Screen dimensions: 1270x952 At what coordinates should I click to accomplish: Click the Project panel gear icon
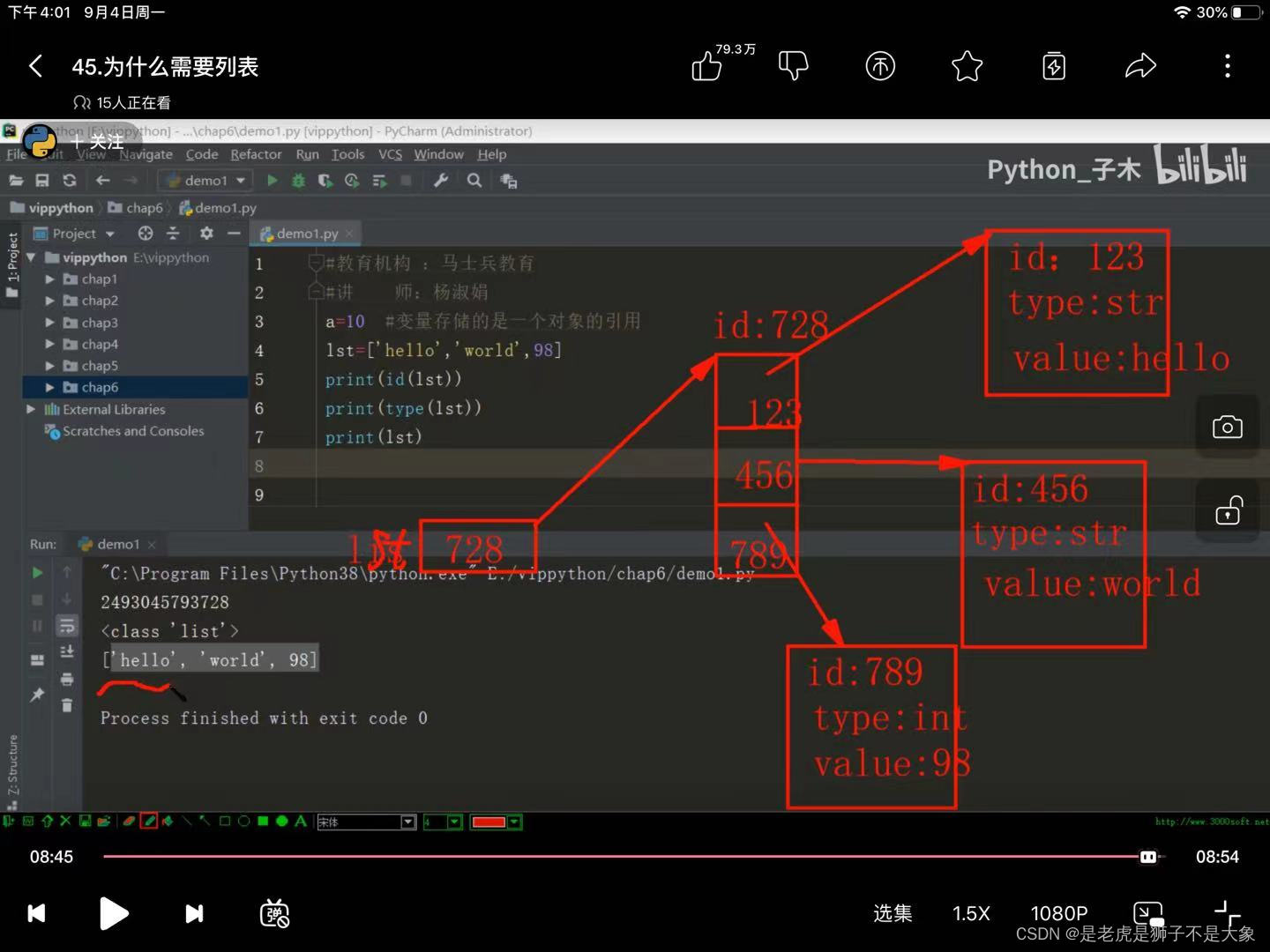(x=206, y=233)
